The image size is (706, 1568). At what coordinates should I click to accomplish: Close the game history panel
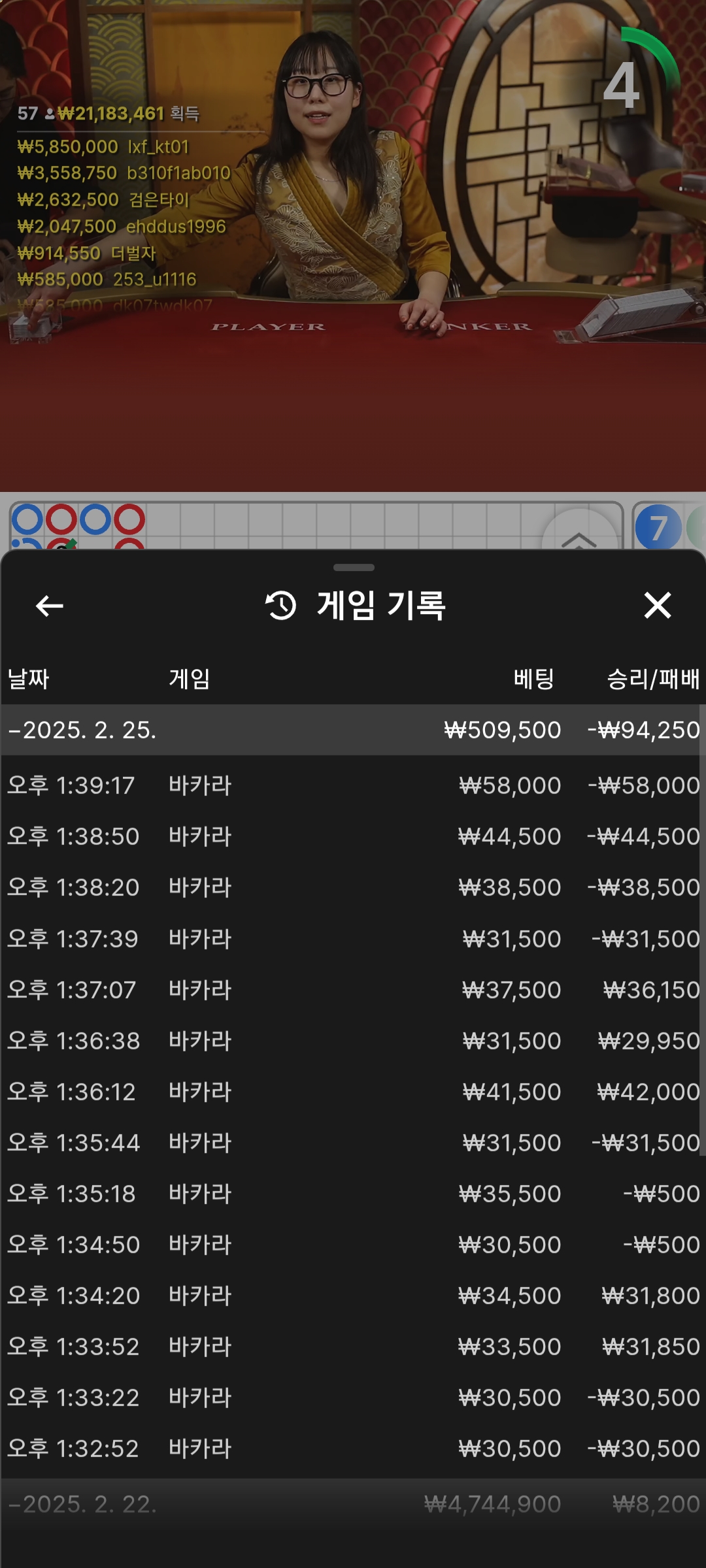[x=657, y=605]
